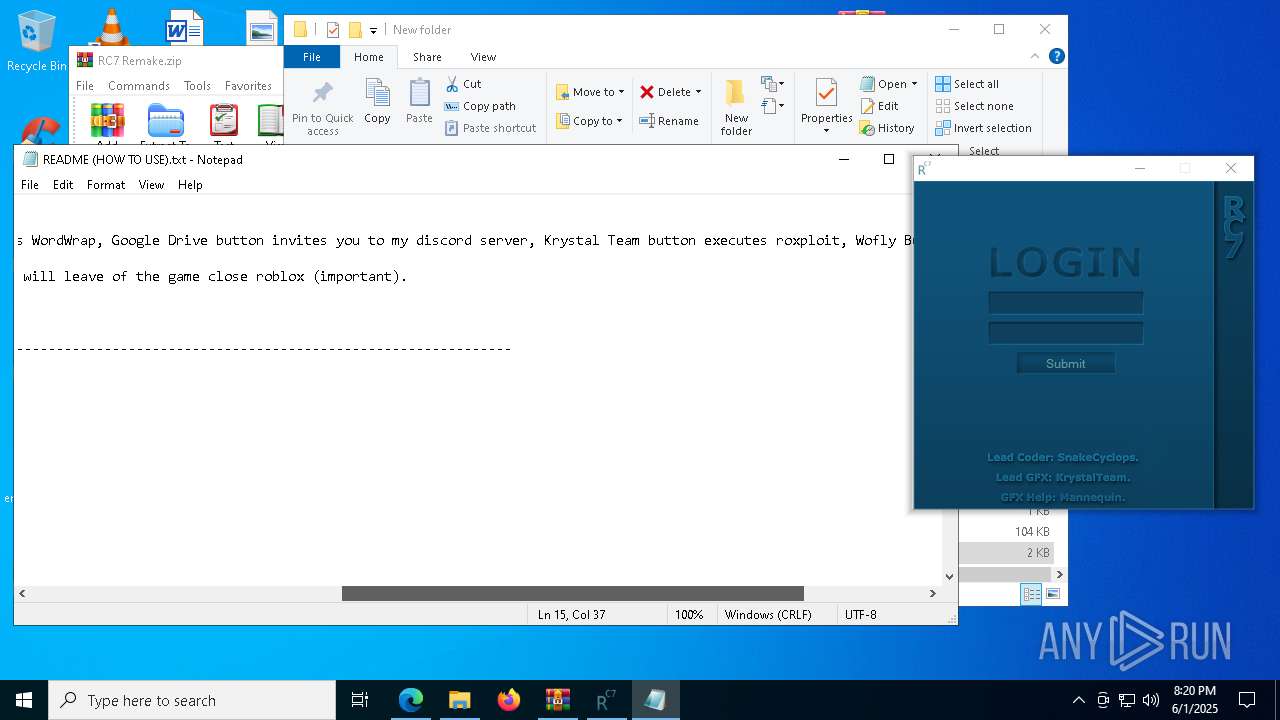
Task: Open WinRAR Favorites menu
Action: click(248, 86)
